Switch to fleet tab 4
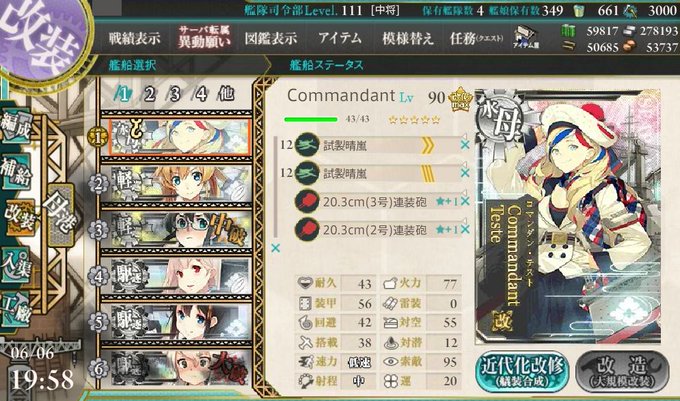 tap(201, 94)
